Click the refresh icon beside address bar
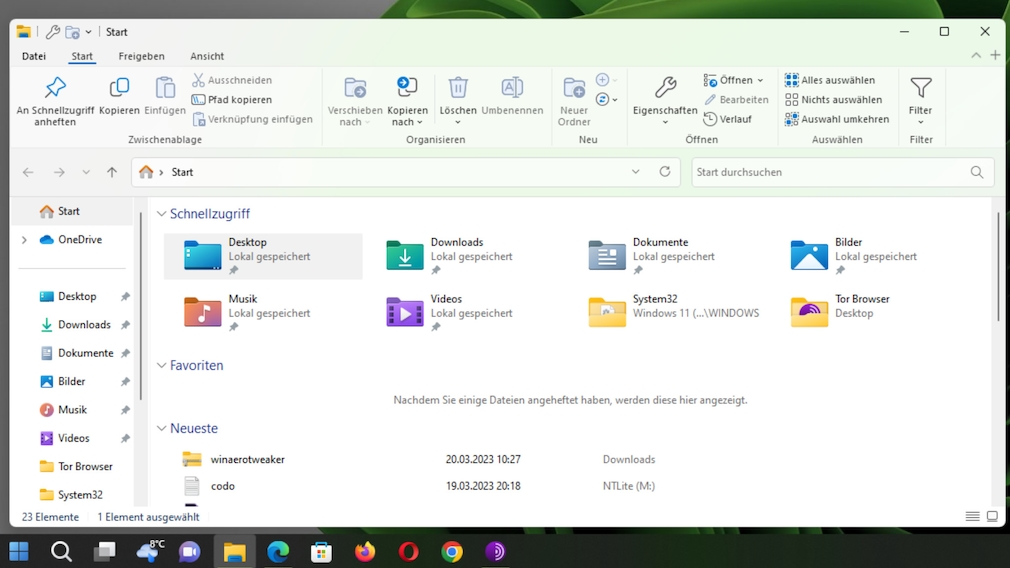The width and height of the screenshot is (1010, 568). [x=665, y=172]
